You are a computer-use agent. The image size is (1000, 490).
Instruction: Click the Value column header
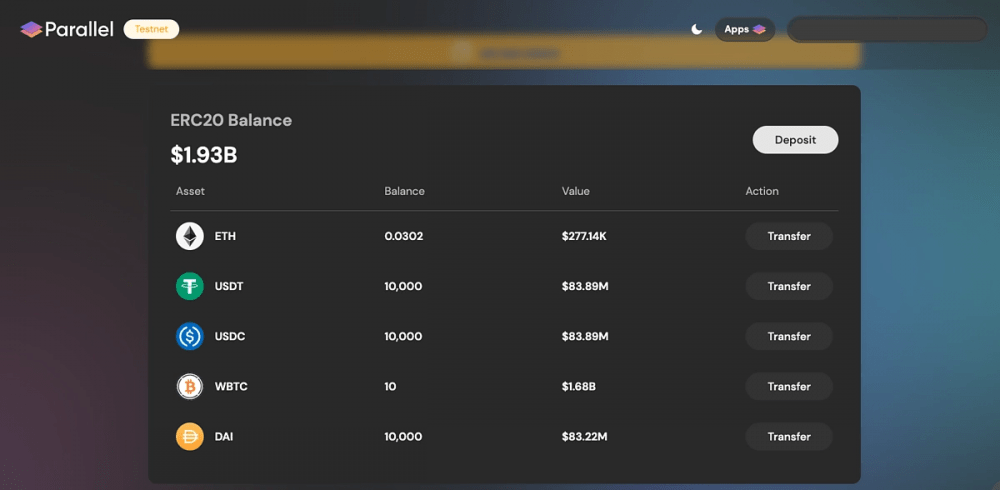coord(575,191)
